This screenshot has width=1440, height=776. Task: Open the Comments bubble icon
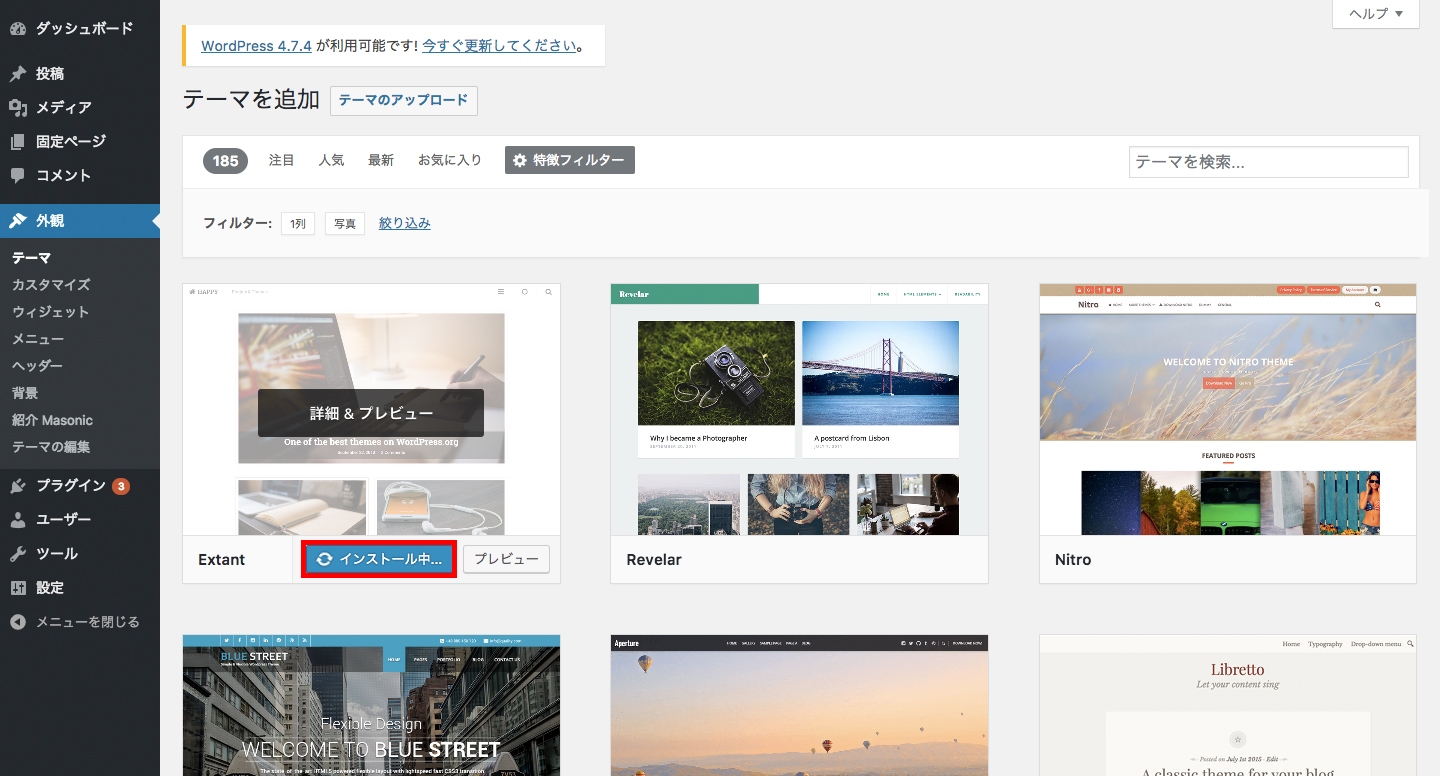coord(18,175)
